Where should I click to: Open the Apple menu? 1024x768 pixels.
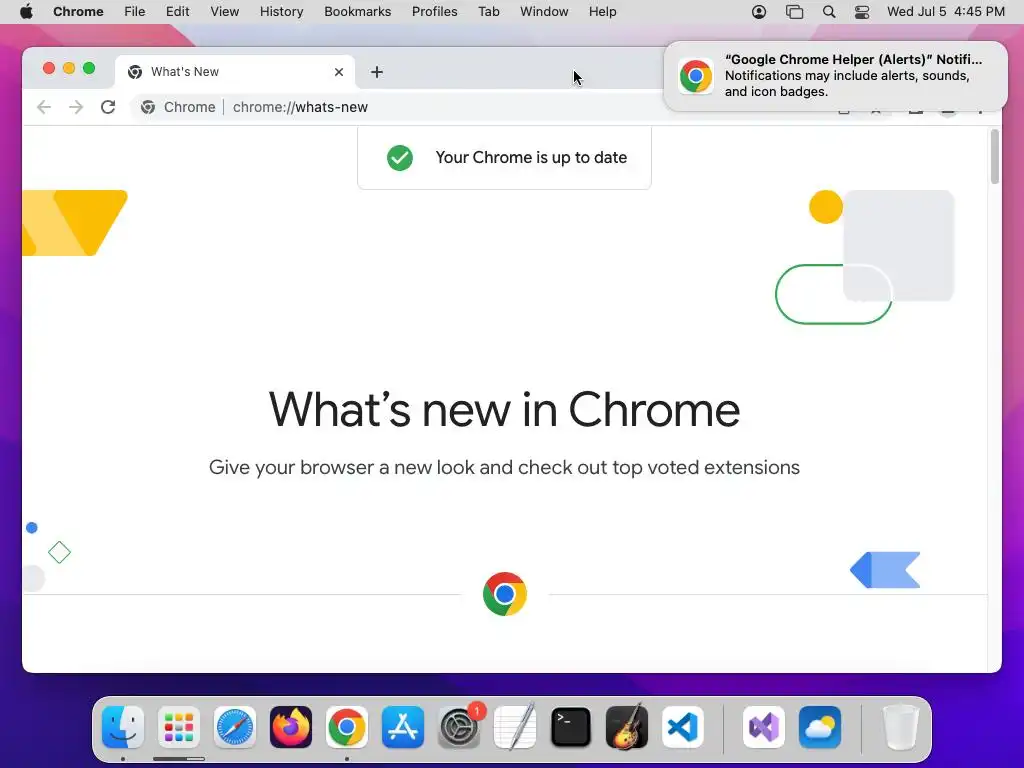tap(26, 12)
